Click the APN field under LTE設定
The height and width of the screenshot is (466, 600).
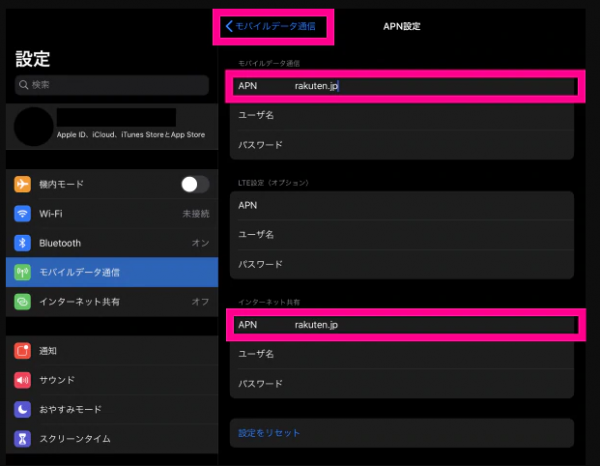(402, 205)
